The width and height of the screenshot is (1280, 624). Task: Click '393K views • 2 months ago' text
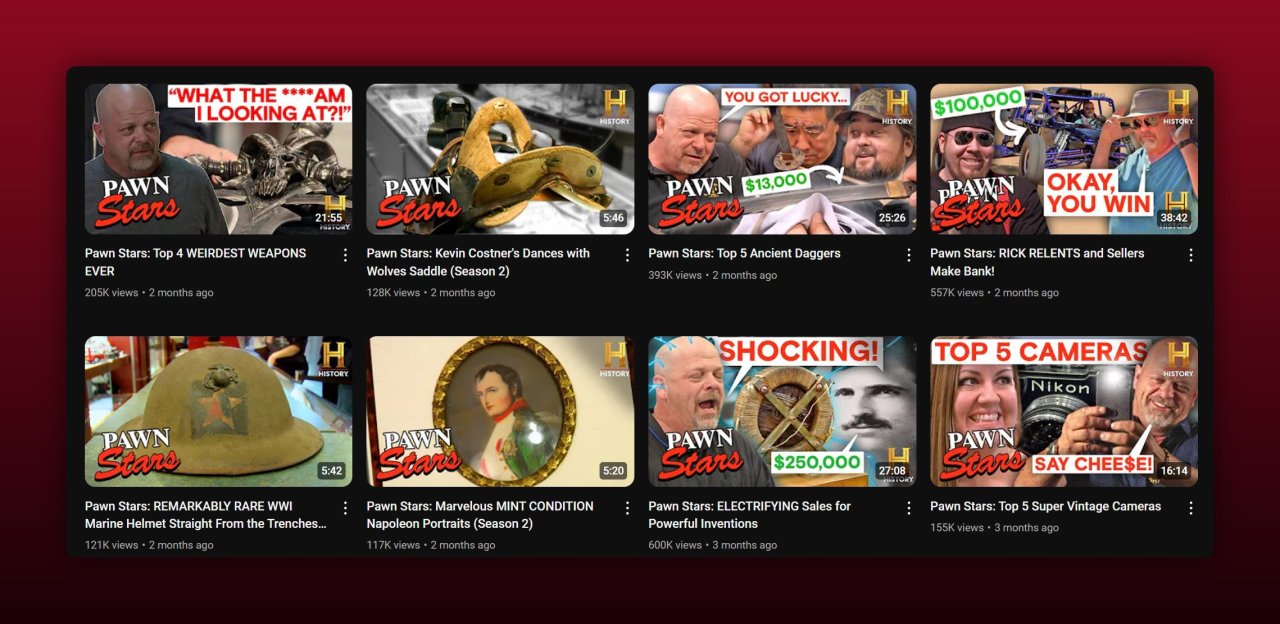click(713, 275)
